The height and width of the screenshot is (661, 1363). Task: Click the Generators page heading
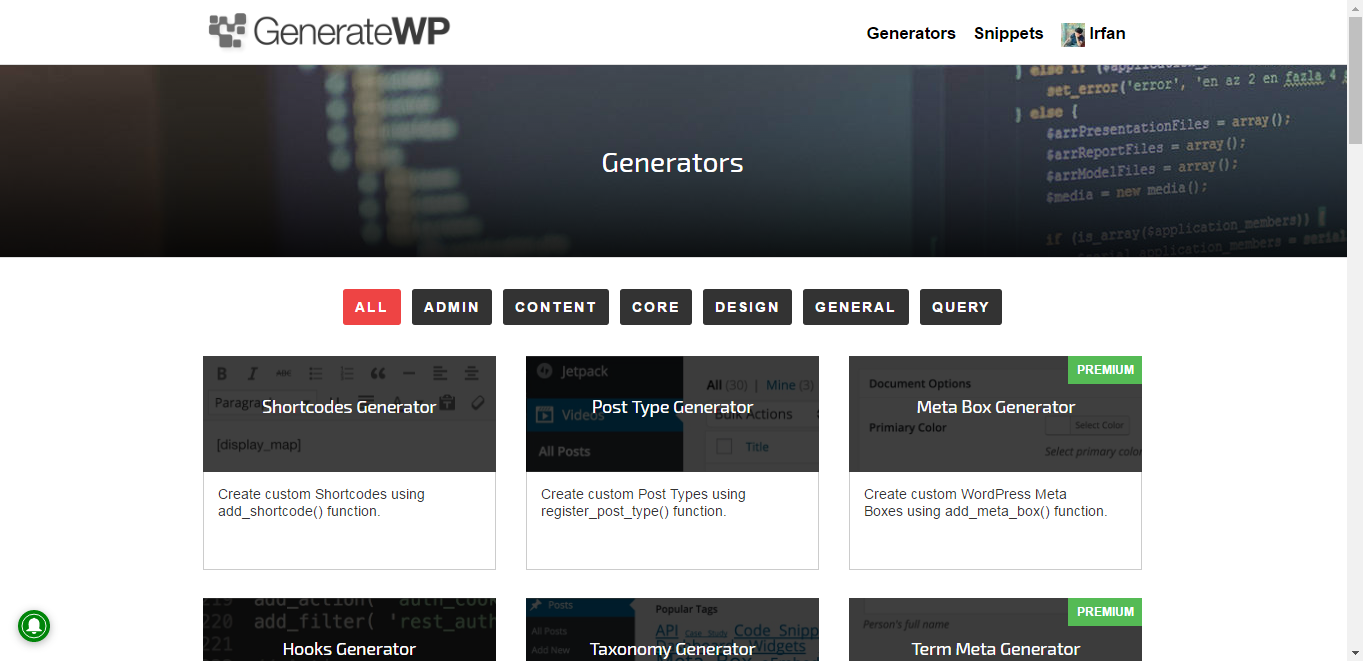point(672,163)
